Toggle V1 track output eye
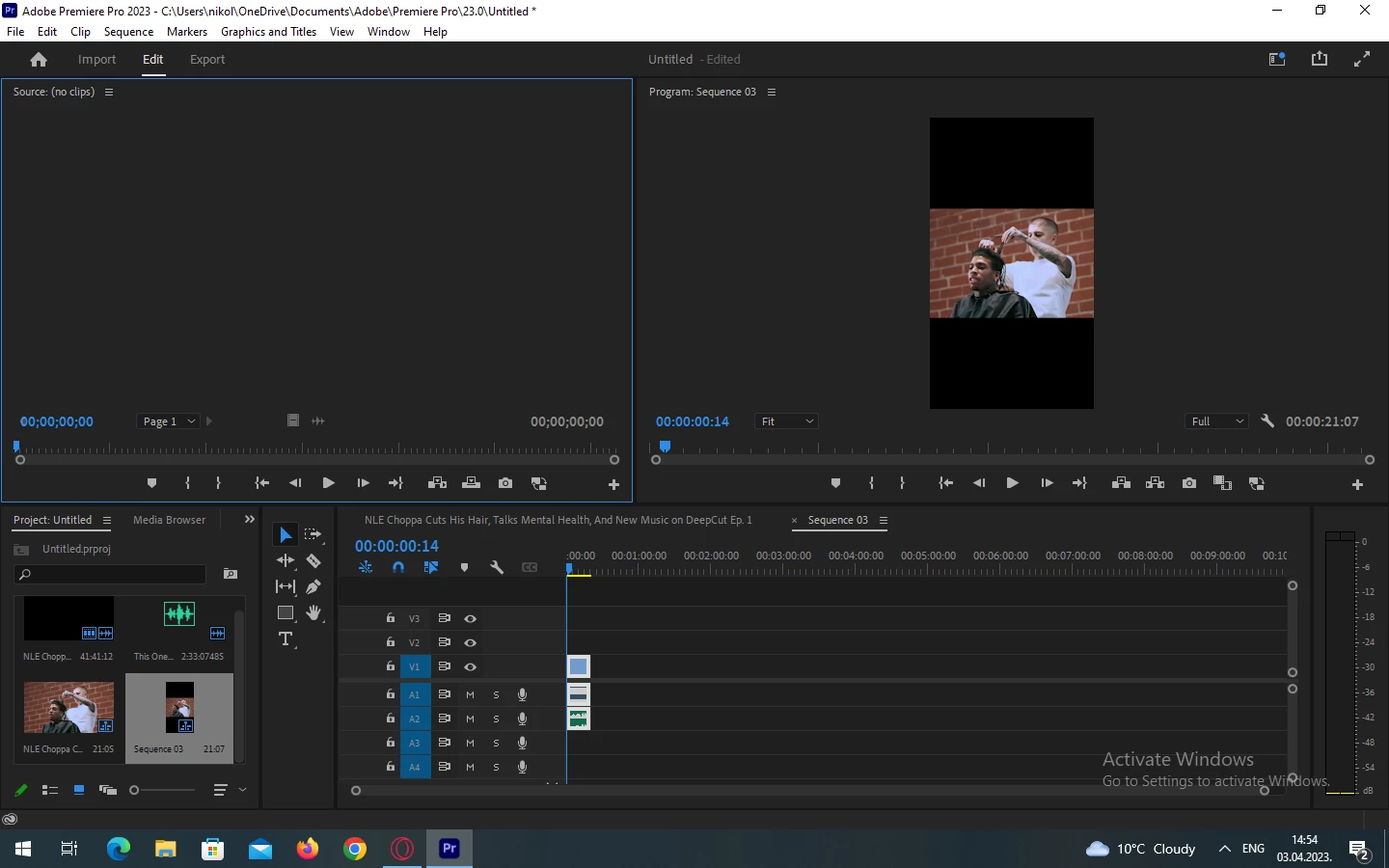The image size is (1389, 868). [471, 666]
